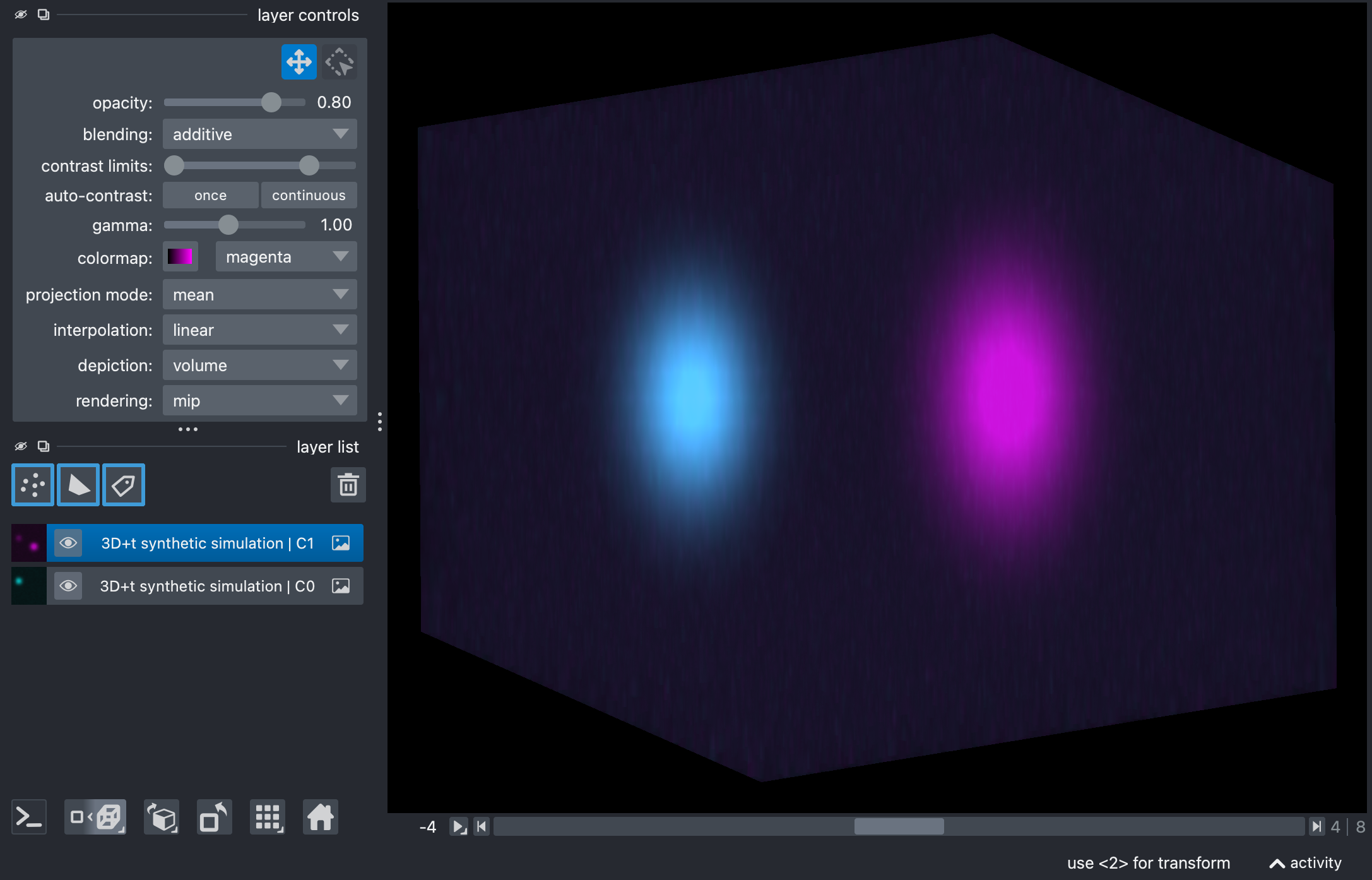Image resolution: width=1372 pixels, height=880 pixels.
Task: Click the horizontal splitter dots below controls
Action: tap(188, 429)
